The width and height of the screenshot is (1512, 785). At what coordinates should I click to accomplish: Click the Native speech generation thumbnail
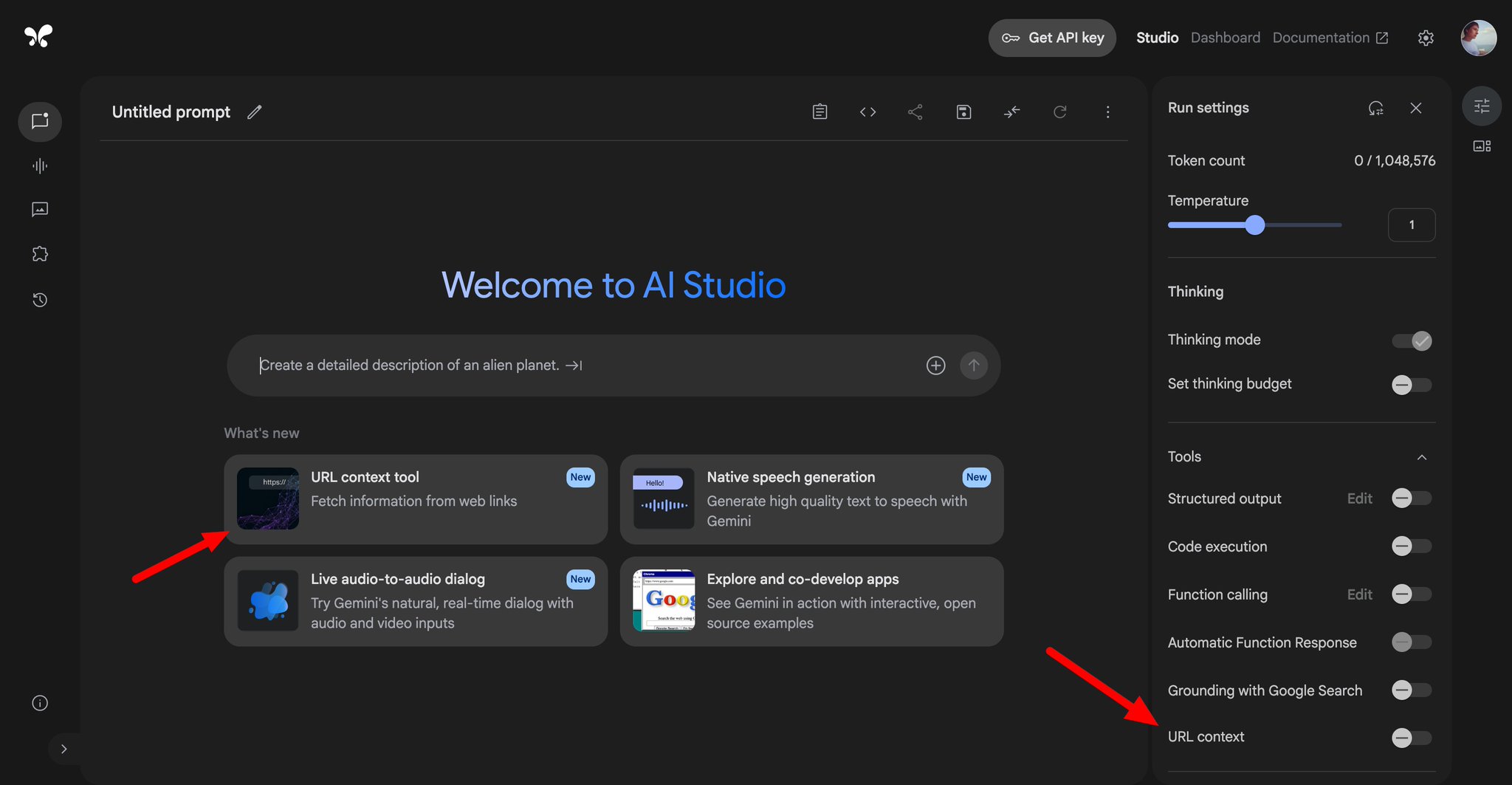coord(664,498)
